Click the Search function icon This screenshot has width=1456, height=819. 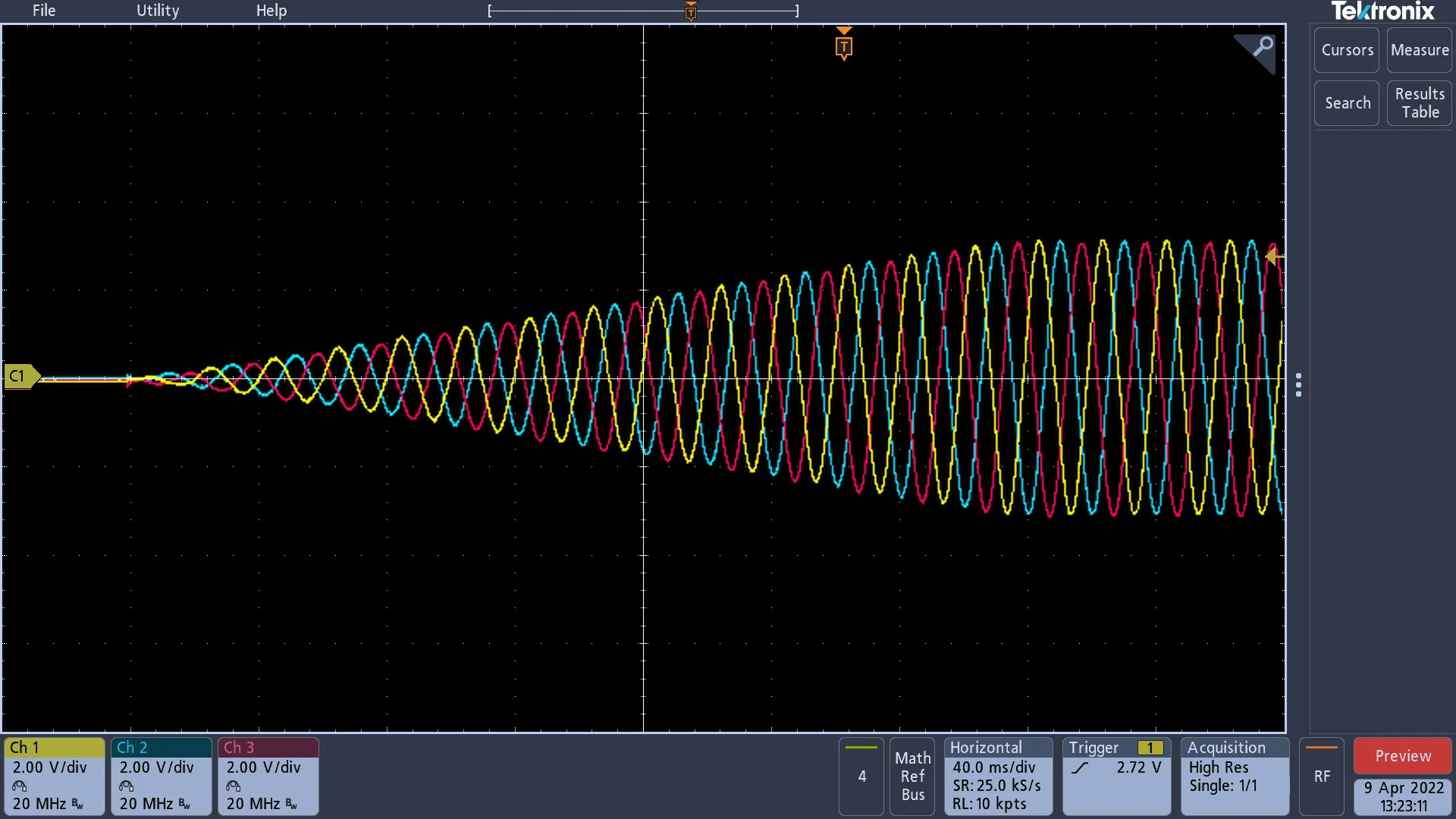pyautogui.click(x=1347, y=102)
